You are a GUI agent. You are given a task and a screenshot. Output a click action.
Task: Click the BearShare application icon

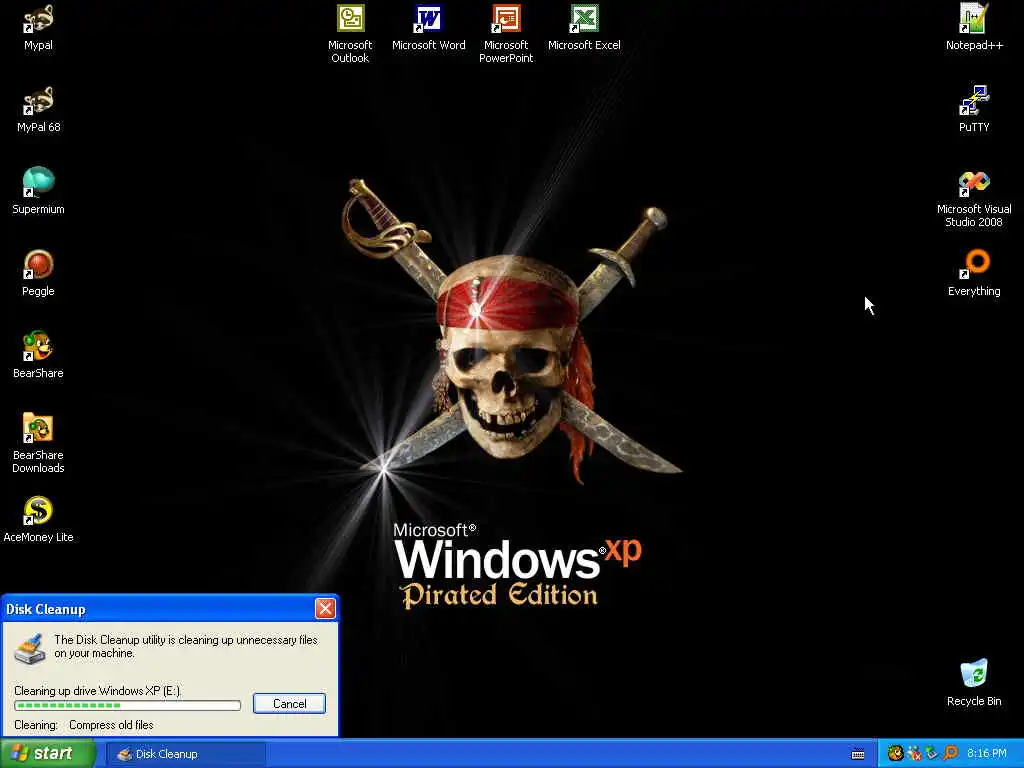(x=38, y=355)
